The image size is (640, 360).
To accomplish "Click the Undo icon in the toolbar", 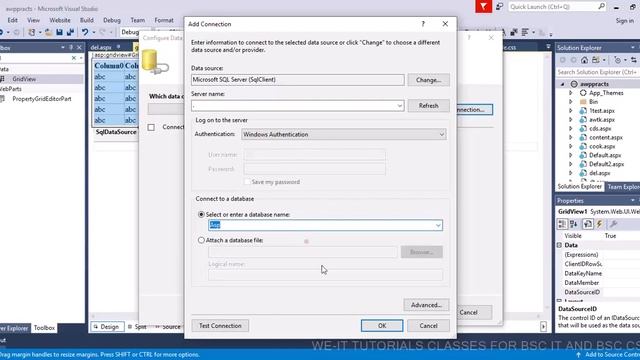I will click(84, 32).
